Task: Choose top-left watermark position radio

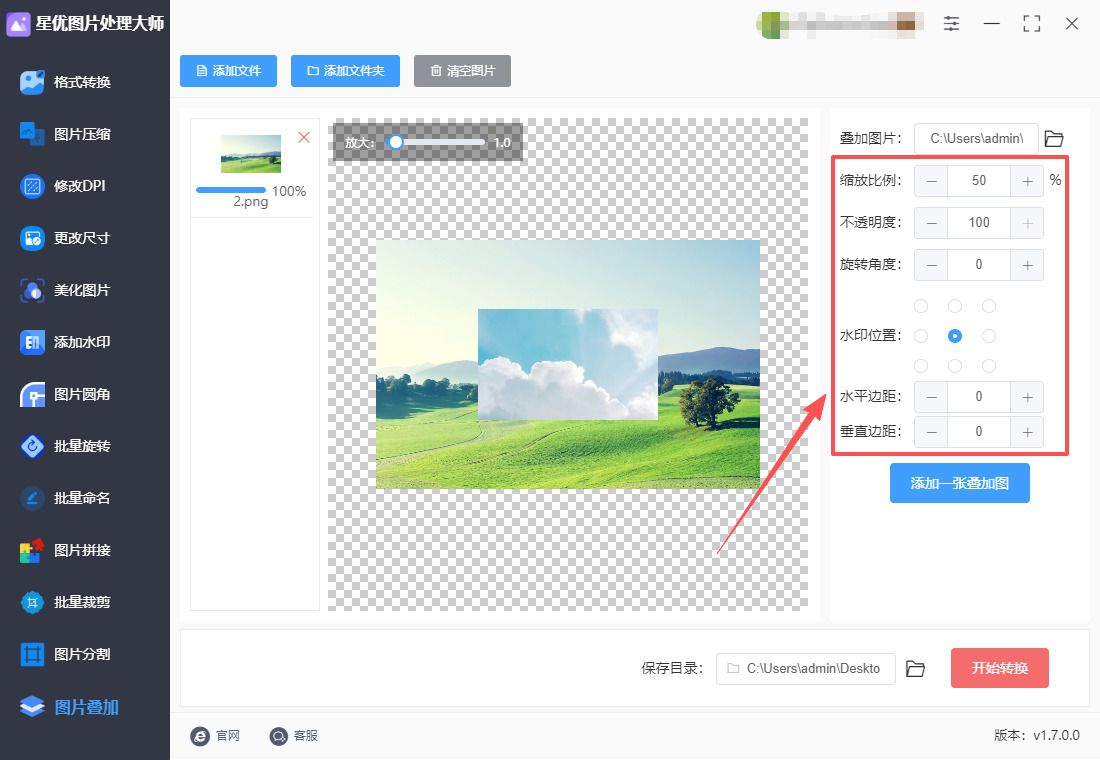Action: 921,306
